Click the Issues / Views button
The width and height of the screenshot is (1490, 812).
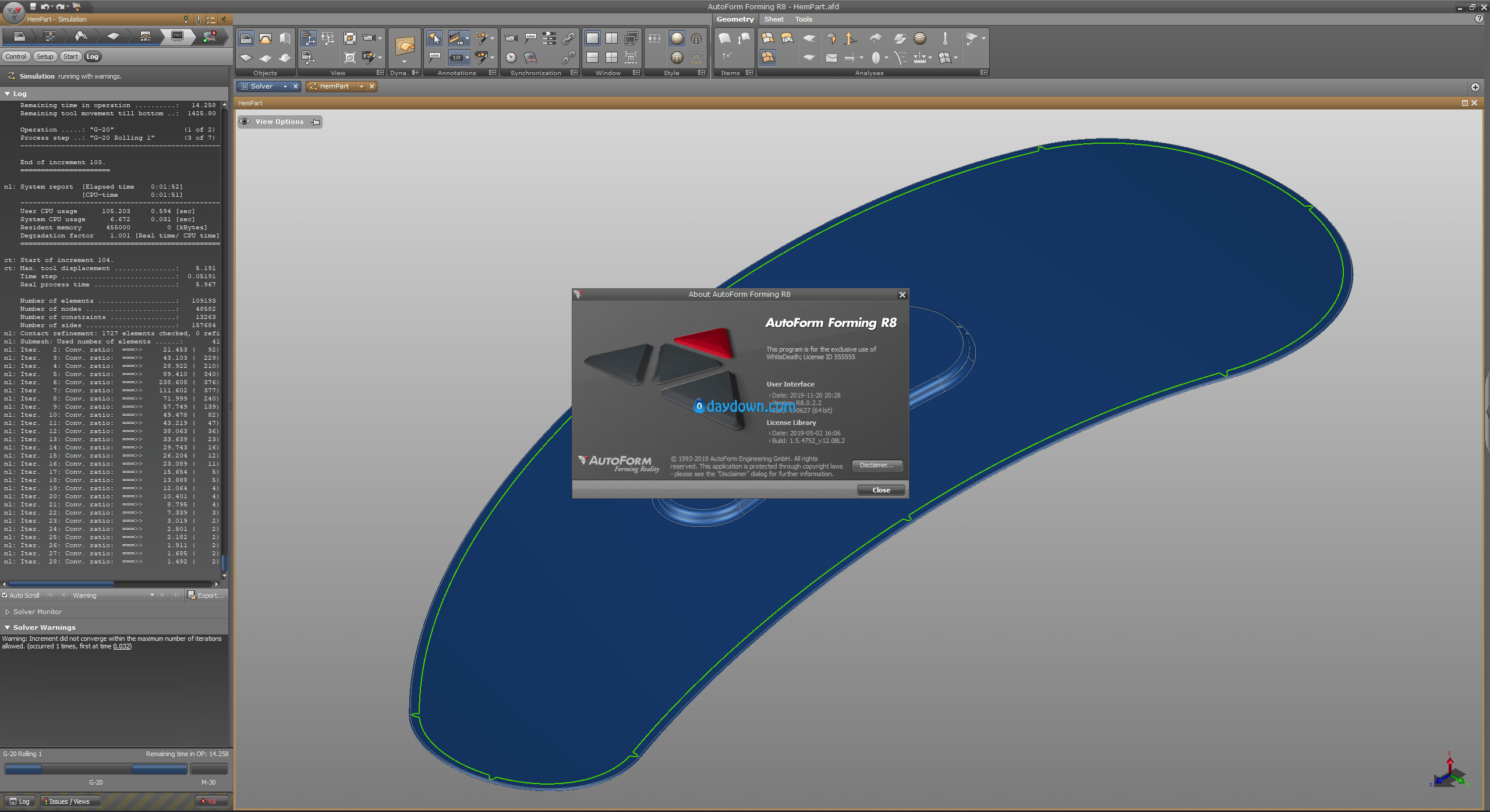(x=70, y=802)
